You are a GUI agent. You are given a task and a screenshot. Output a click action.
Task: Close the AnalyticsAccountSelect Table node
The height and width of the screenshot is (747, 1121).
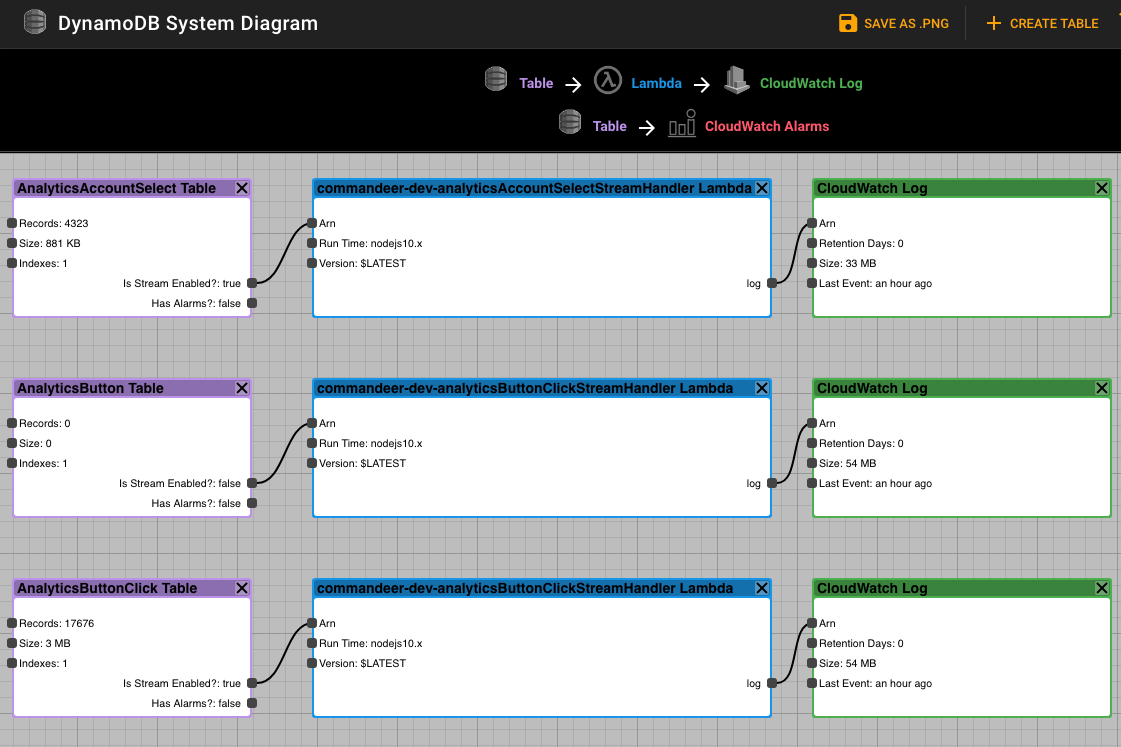pos(242,188)
